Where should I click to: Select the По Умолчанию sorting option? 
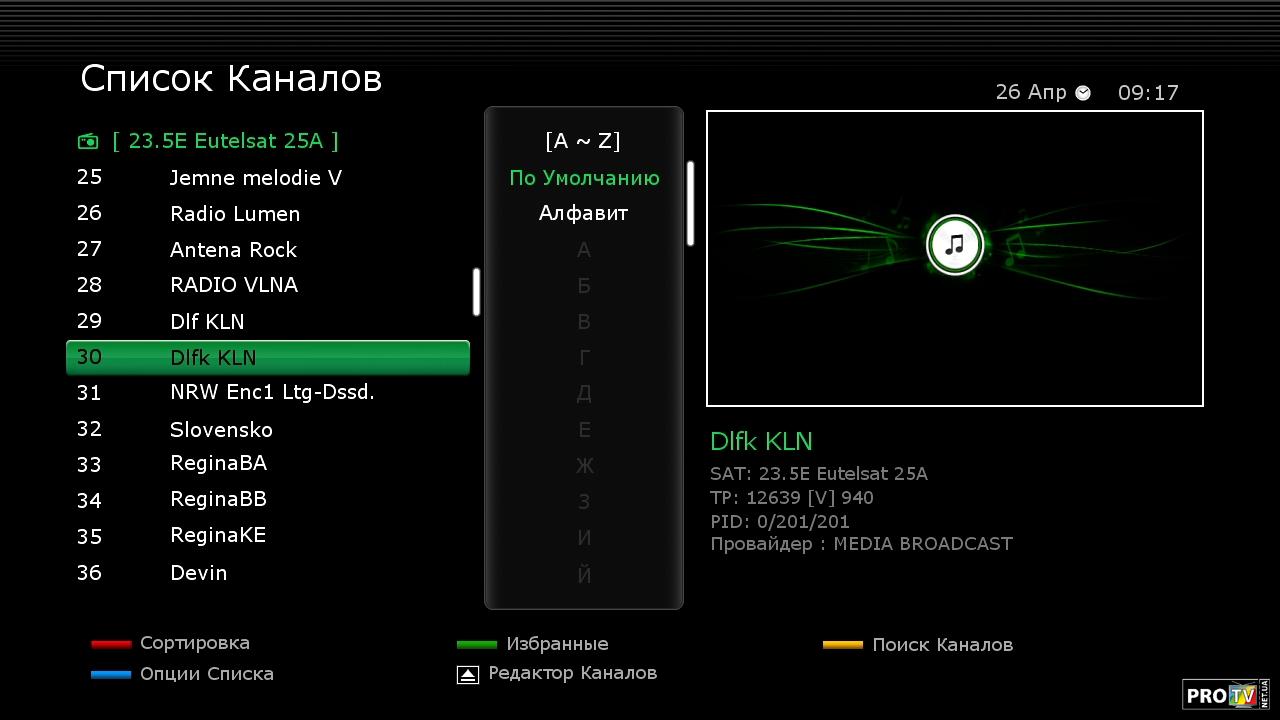click(584, 178)
